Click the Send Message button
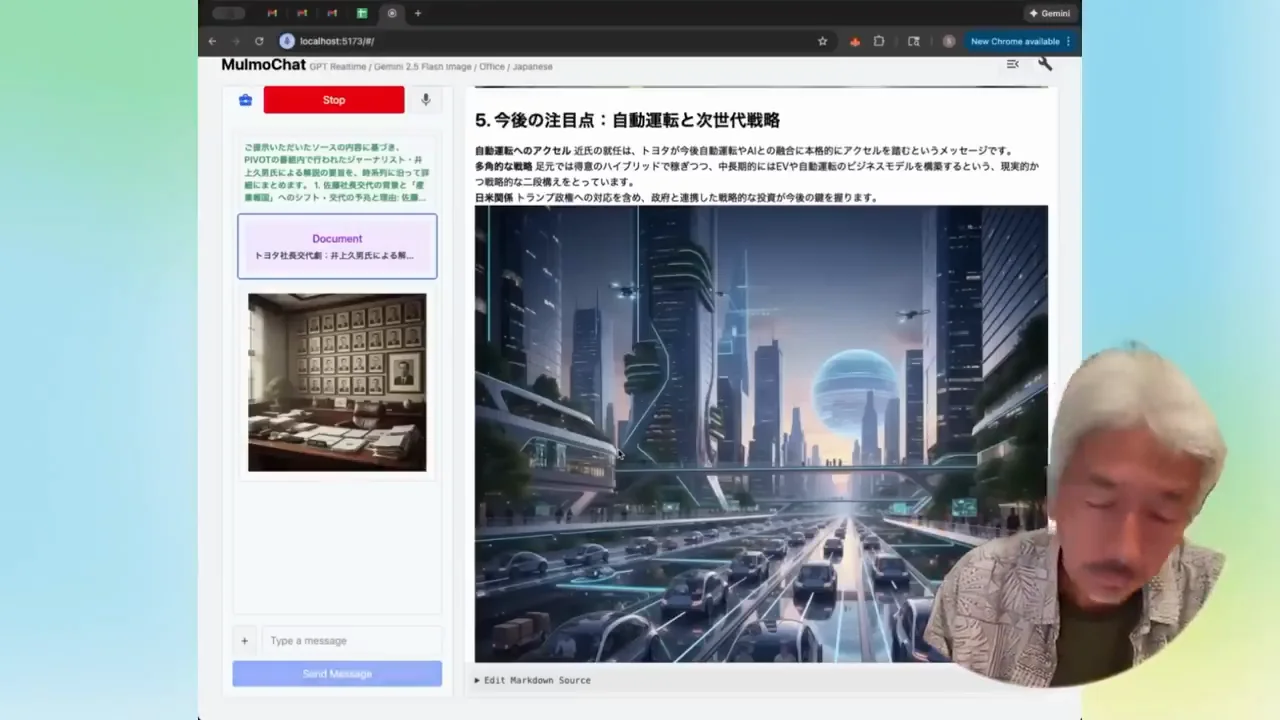The height and width of the screenshot is (720, 1280). pyautogui.click(x=337, y=674)
